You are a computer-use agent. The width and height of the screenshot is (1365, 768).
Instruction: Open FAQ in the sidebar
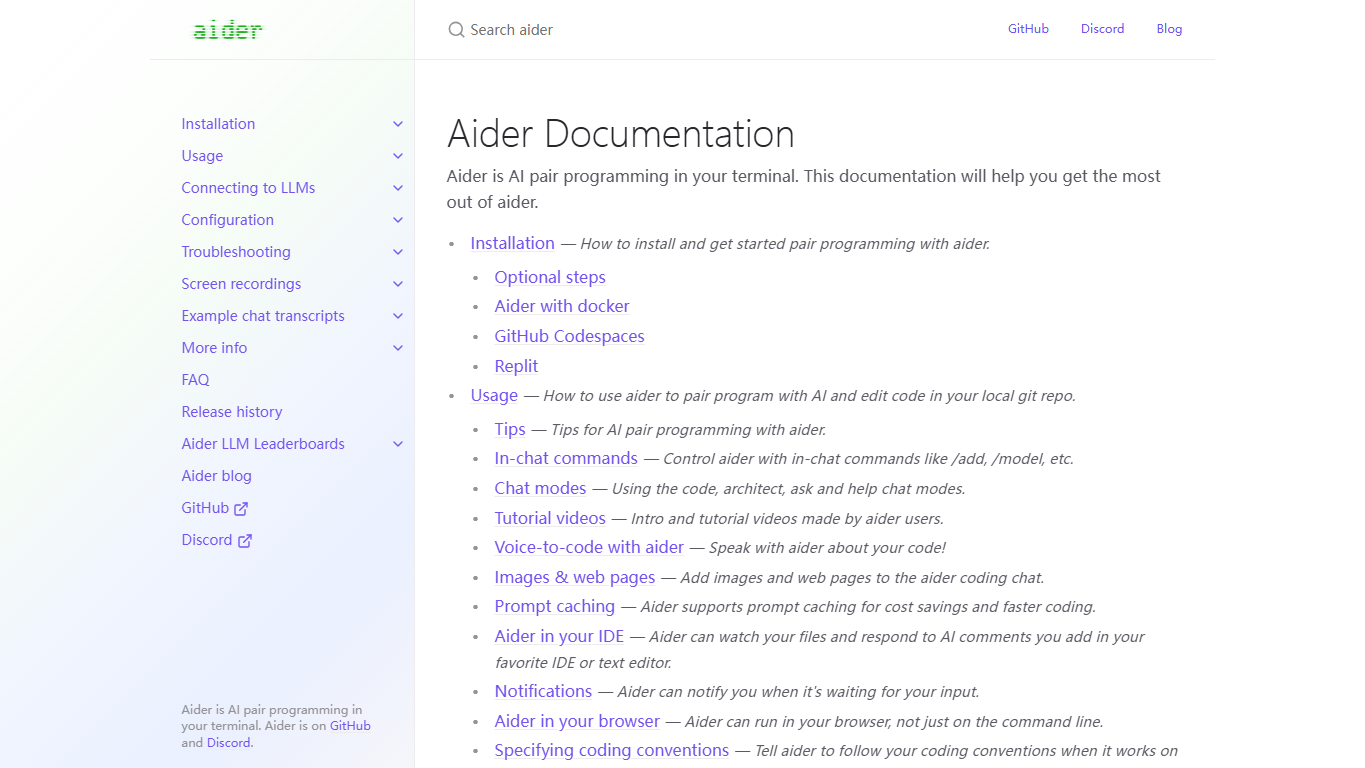[x=195, y=380]
